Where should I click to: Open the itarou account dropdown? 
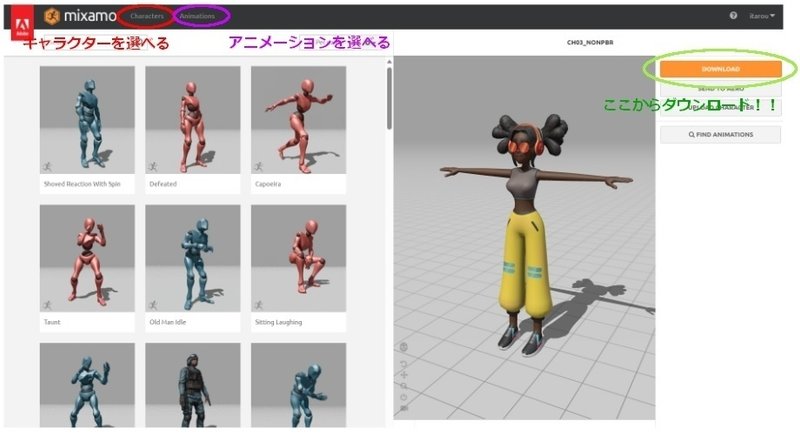click(x=762, y=16)
